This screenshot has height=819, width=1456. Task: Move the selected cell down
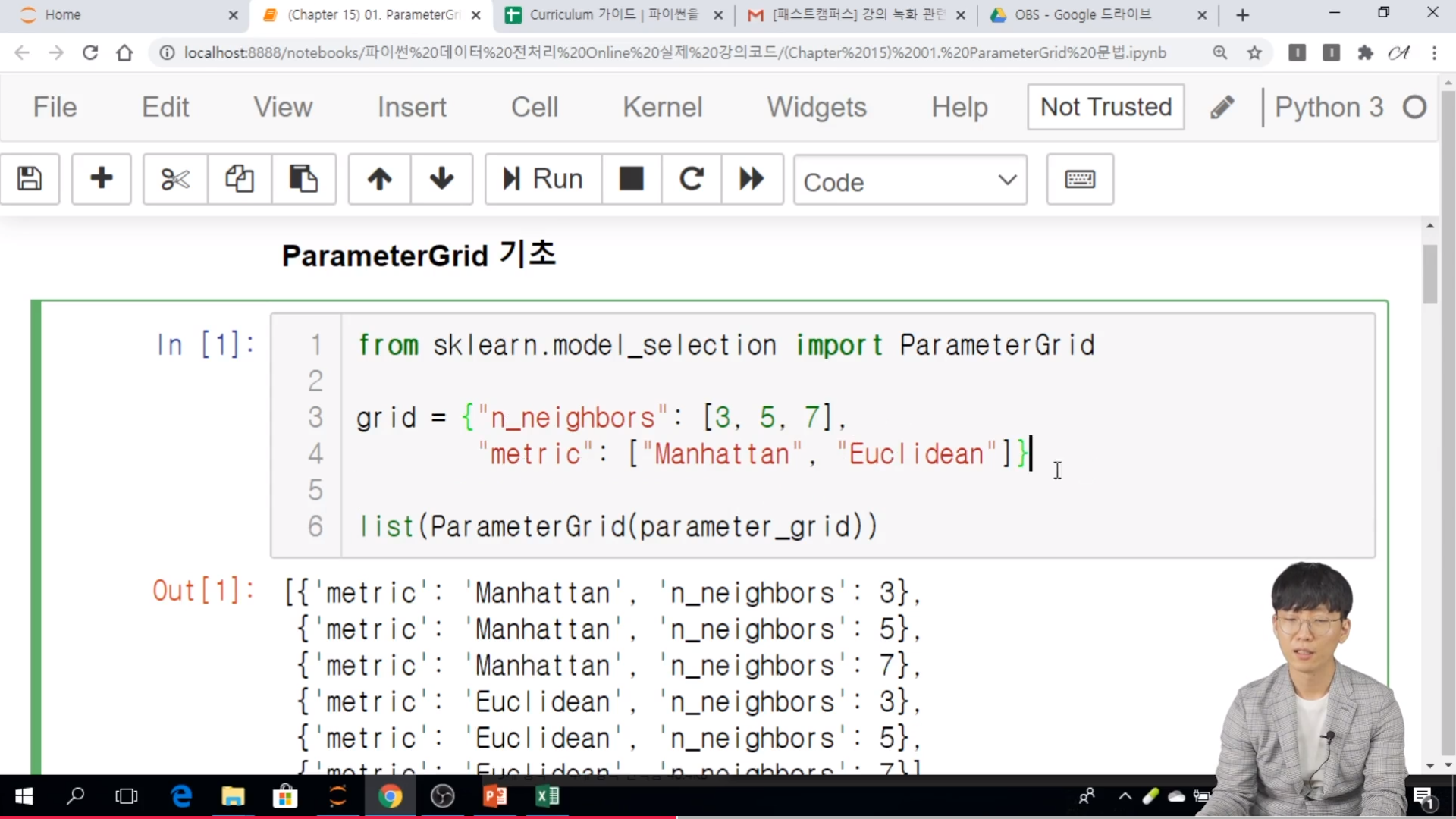click(441, 180)
